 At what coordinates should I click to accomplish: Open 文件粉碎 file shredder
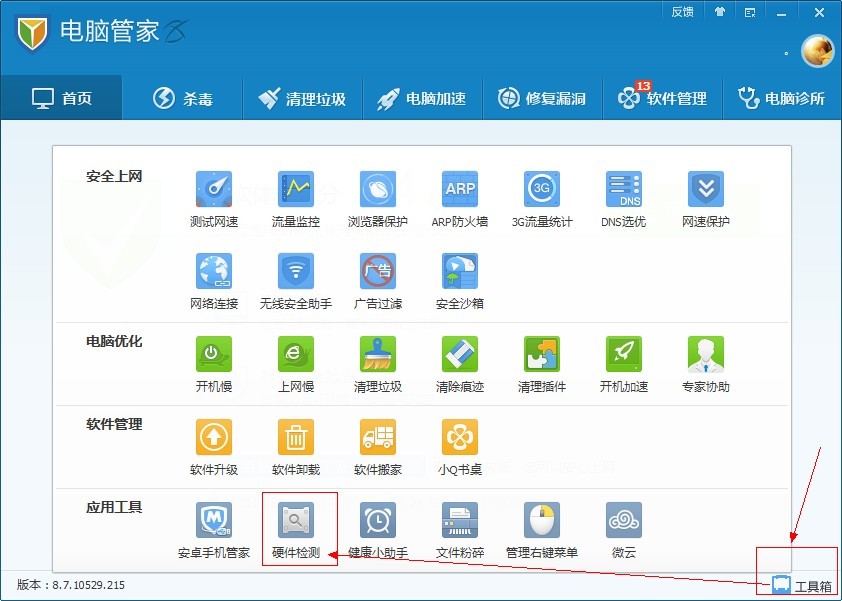click(460, 531)
